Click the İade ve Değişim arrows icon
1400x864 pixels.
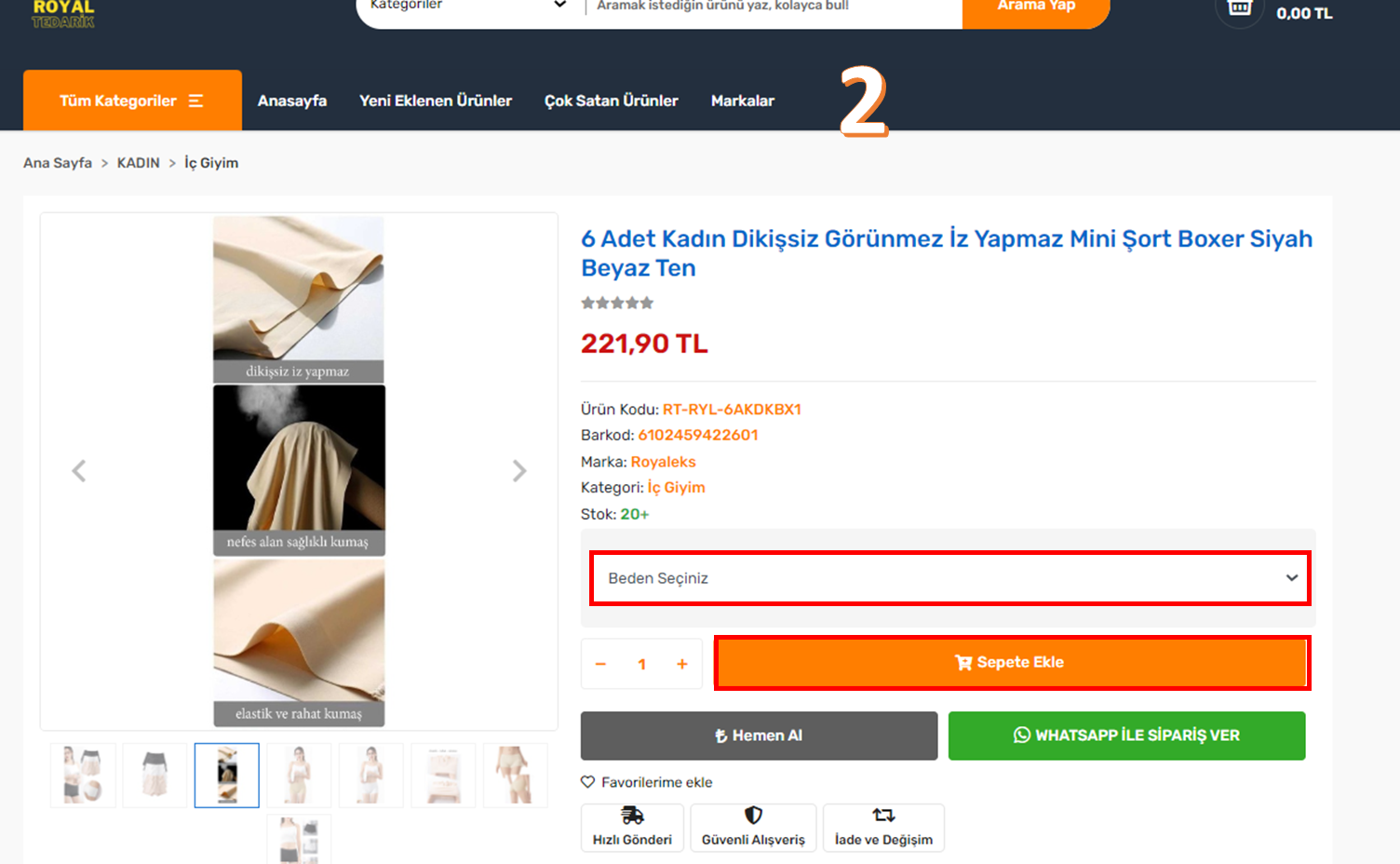click(x=883, y=816)
